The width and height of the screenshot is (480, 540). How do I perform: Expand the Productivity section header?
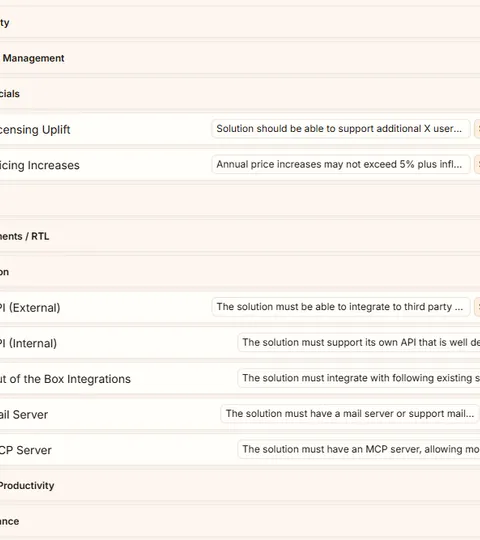click(x=240, y=486)
